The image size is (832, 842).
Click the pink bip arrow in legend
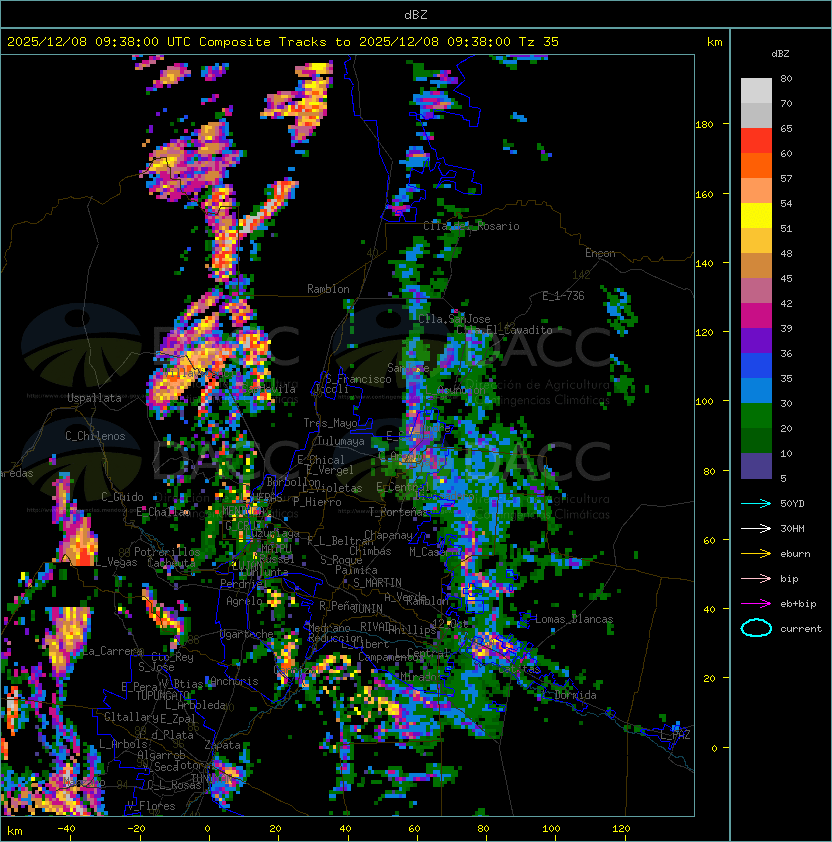point(756,578)
